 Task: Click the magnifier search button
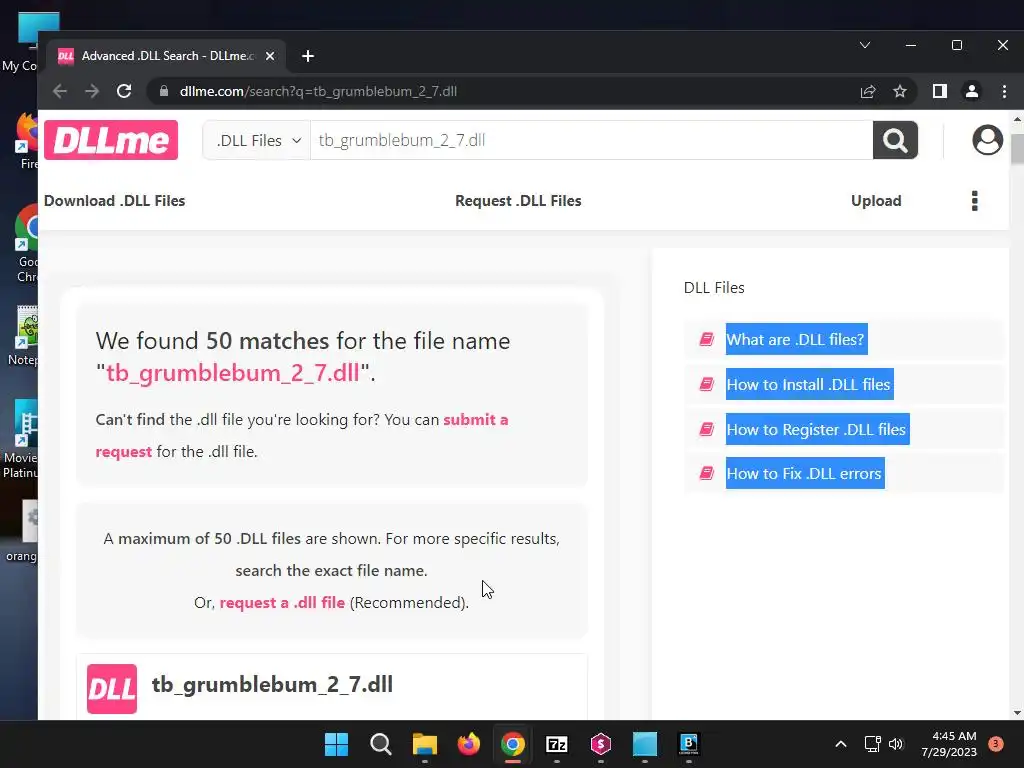click(895, 140)
